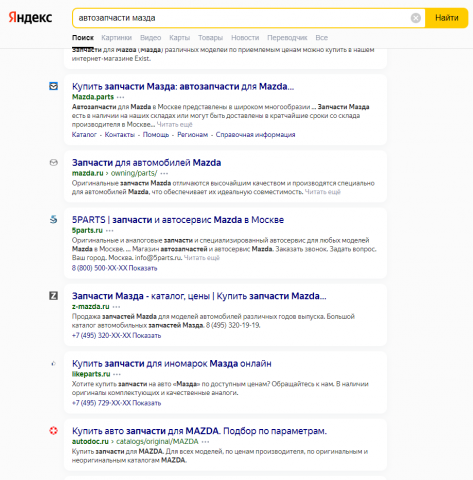Open the Каталог sitelink under Mazda.parts

click(84, 135)
